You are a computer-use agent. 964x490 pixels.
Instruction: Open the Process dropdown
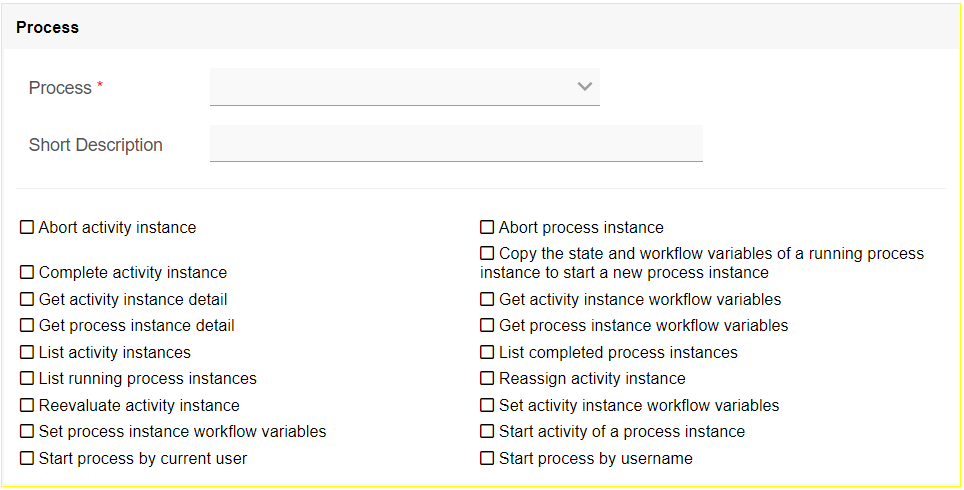coord(404,87)
